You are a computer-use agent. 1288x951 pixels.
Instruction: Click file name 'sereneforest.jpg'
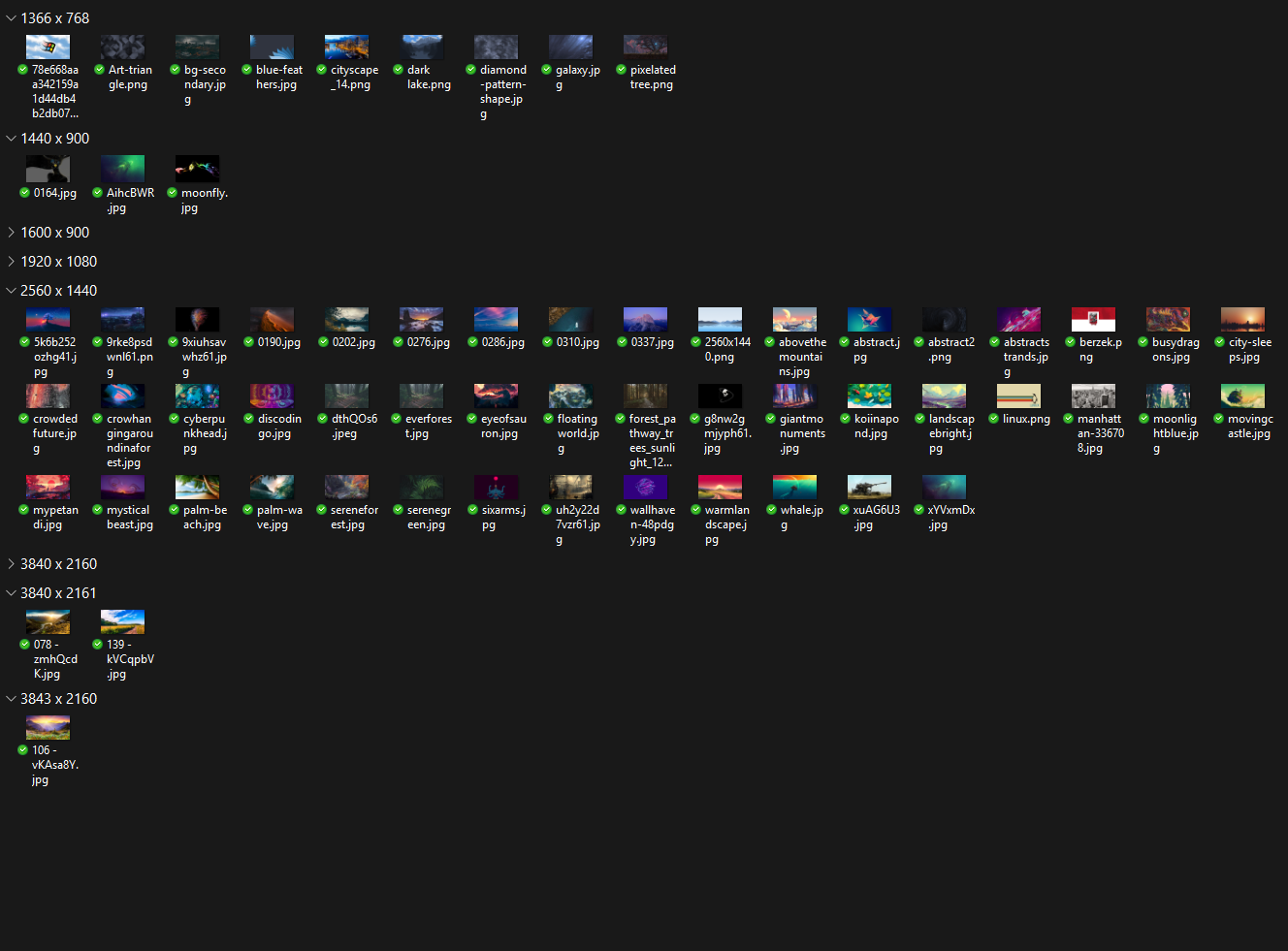point(354,518)
